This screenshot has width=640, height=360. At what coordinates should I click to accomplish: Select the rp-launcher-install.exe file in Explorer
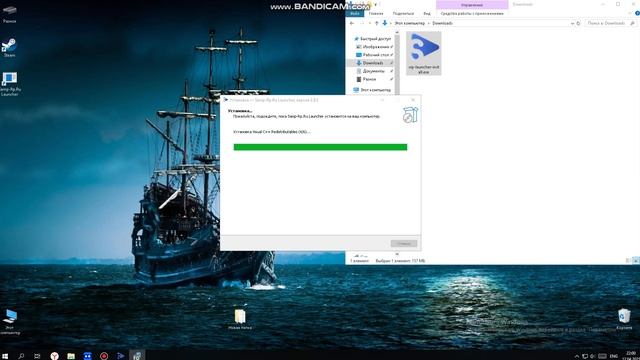click(424, 53)
